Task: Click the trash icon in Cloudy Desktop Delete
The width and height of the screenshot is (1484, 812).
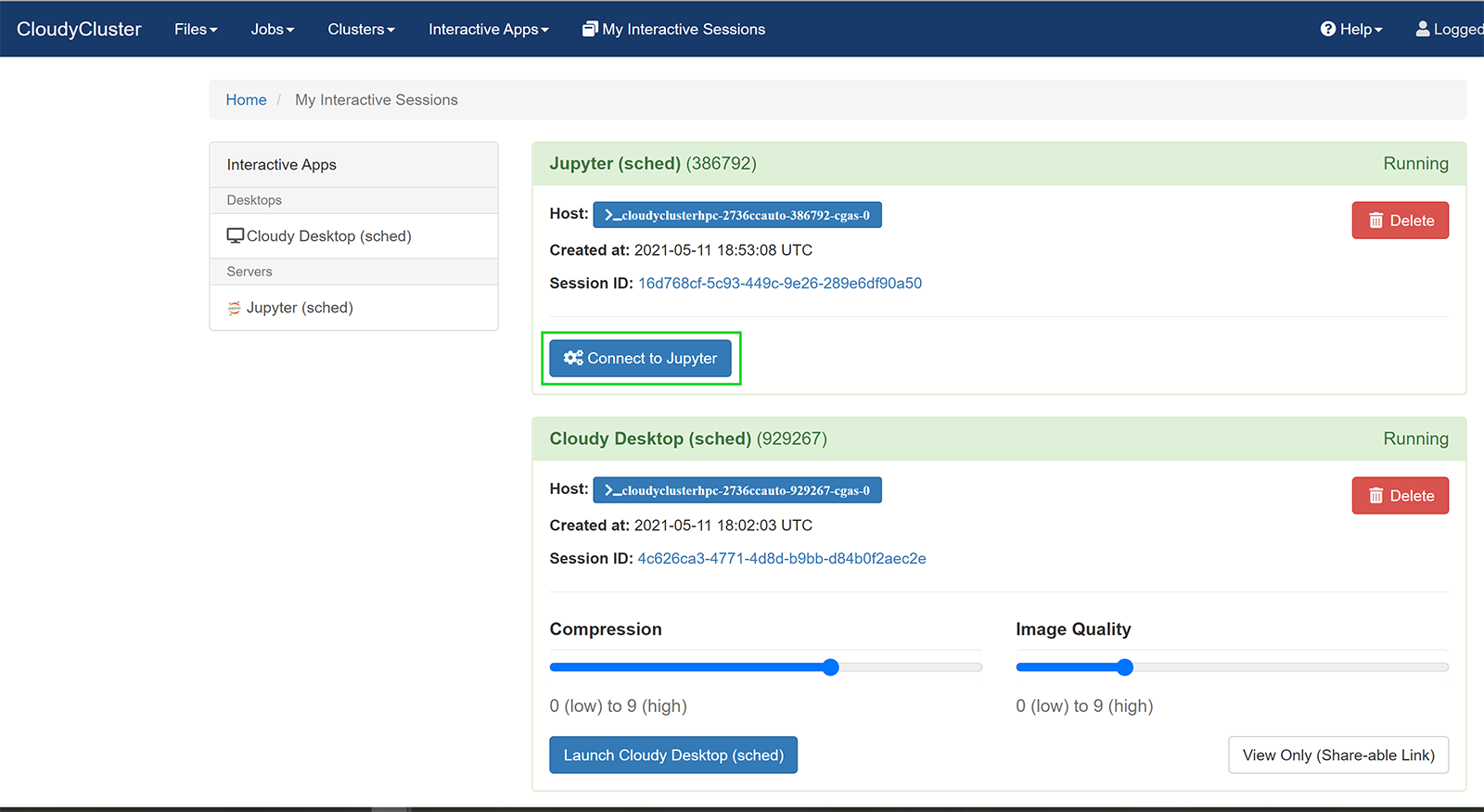Action: [x=1376, y=496]
